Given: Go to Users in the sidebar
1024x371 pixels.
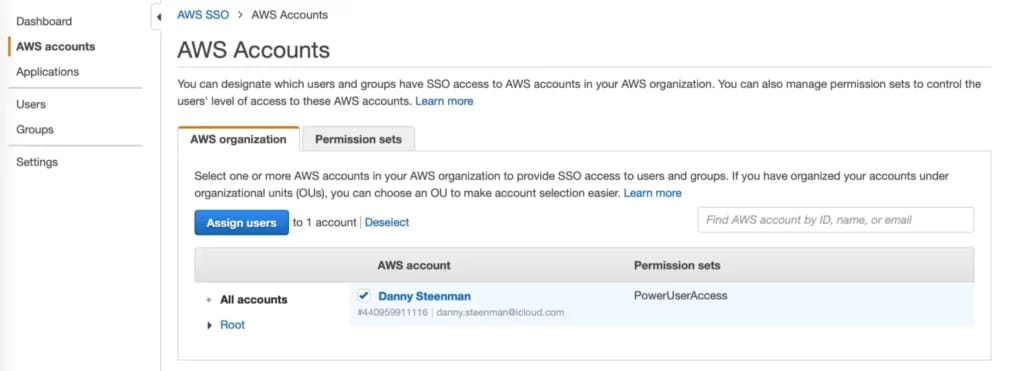Looking at the screenshot, I should (x=31, y=104).
